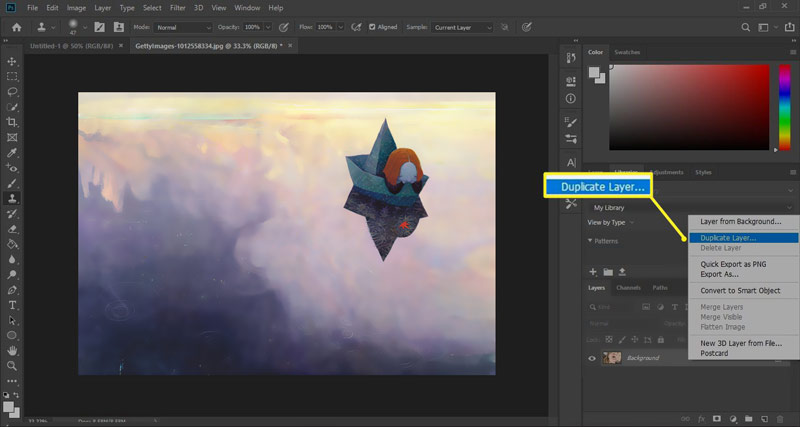
Task: Pick a color in the color picker field
Action: point(690,105)
